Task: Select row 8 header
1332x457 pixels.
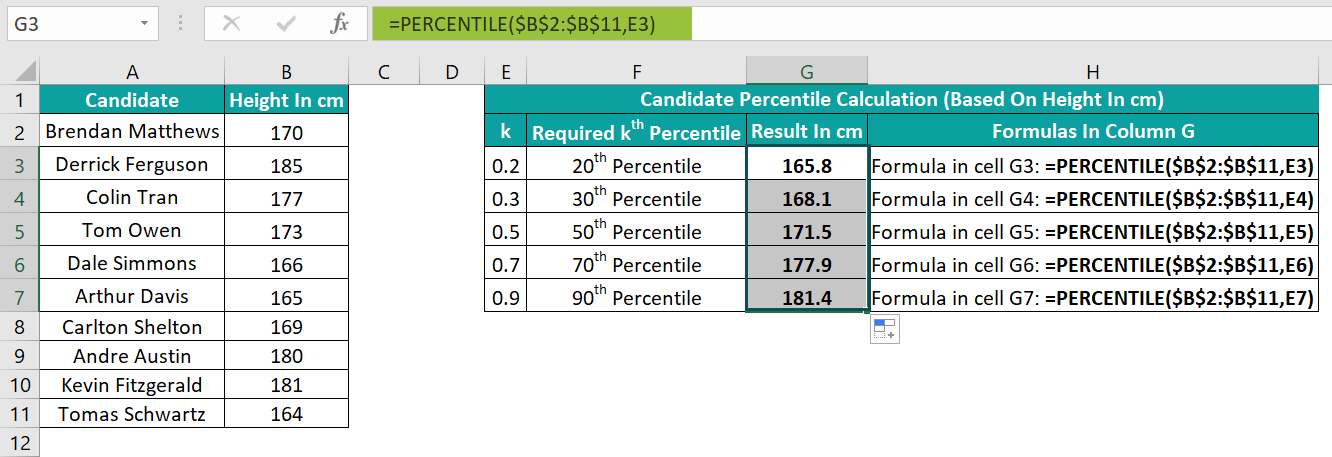Action: pos(20,327)
